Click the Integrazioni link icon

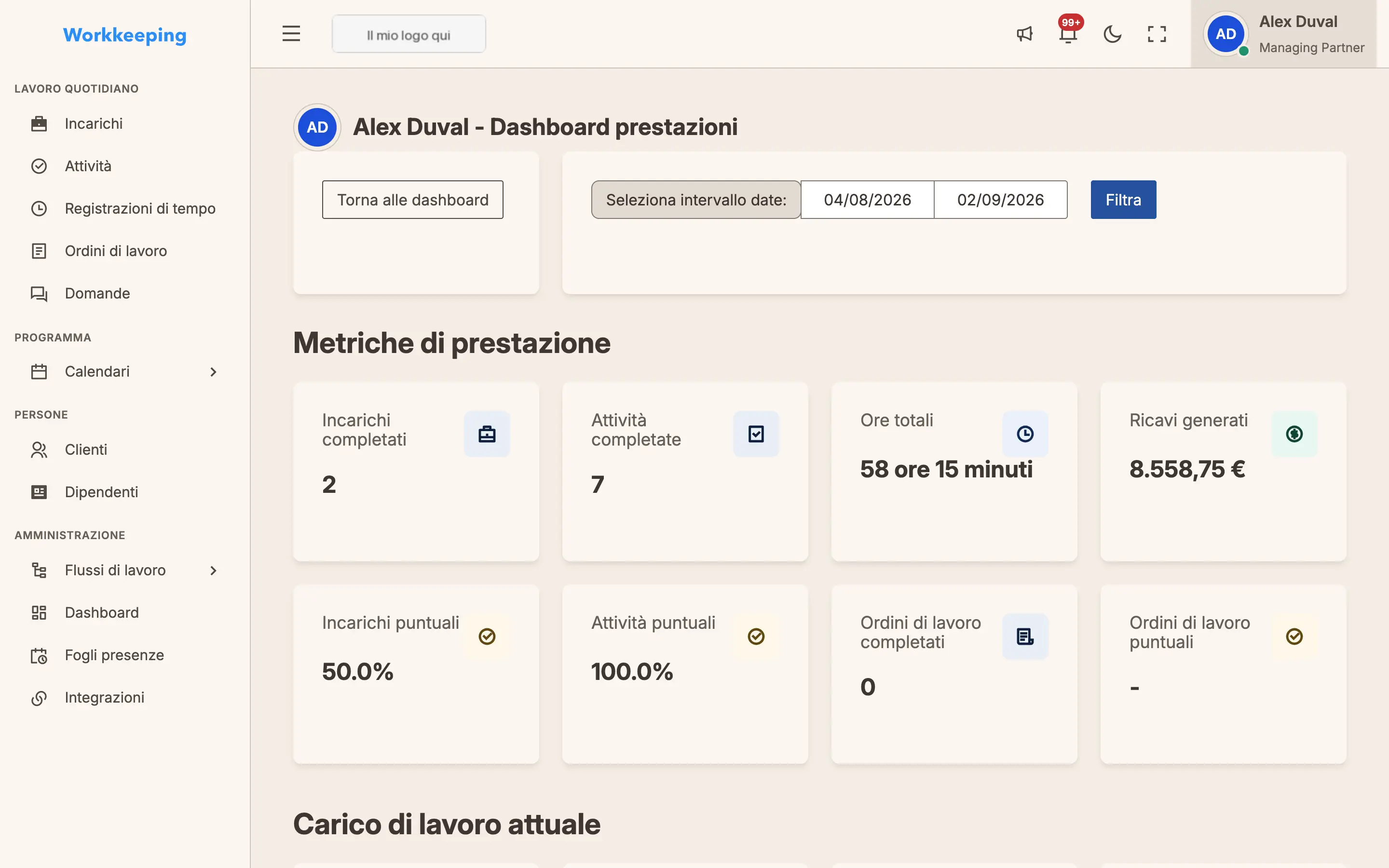coord(39,697)
